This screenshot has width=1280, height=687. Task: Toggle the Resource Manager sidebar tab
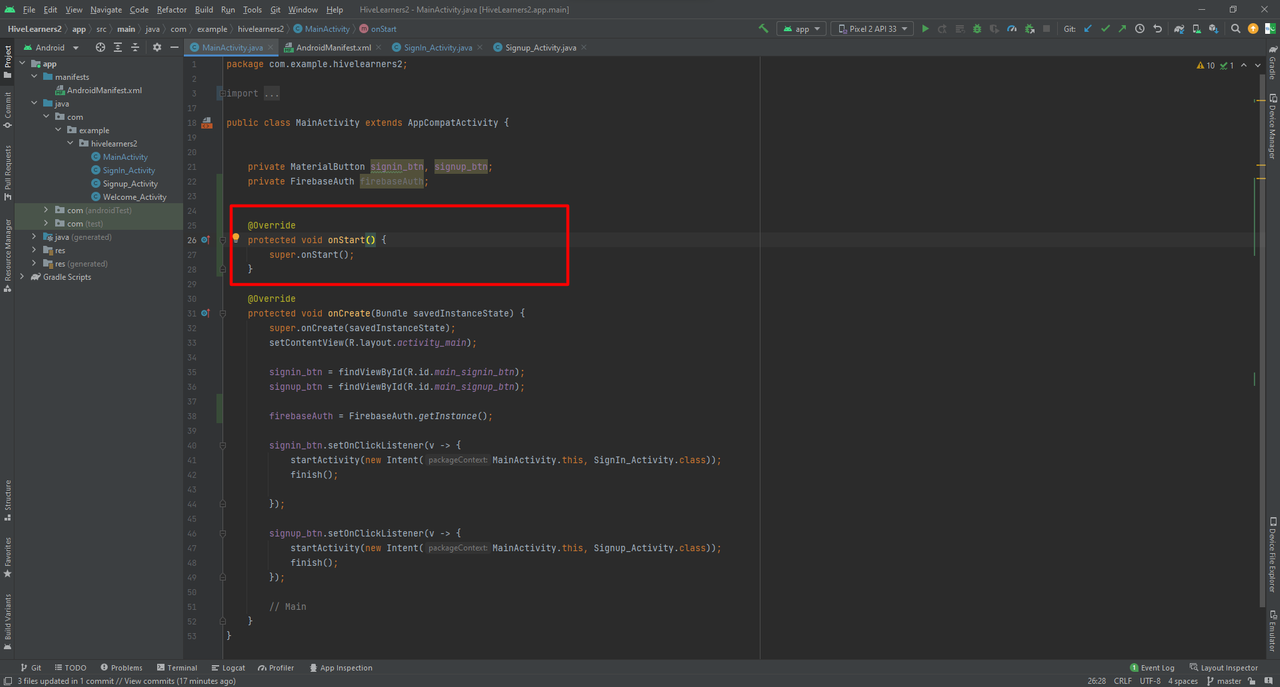pos(8,255)
